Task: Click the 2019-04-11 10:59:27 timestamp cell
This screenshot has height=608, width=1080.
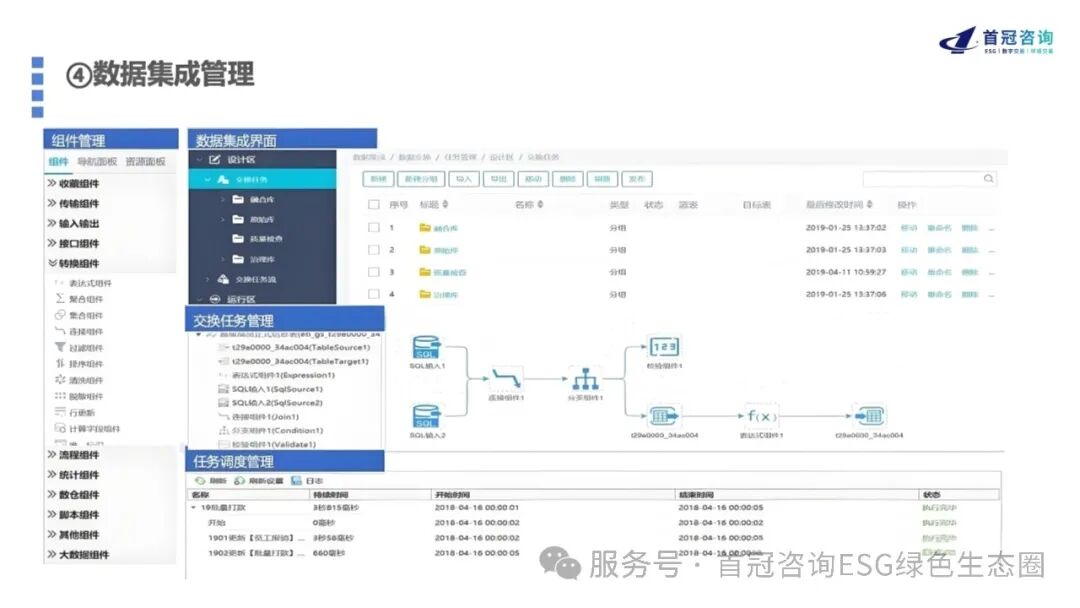Action: pyautogui.click(x=846, y=272)
